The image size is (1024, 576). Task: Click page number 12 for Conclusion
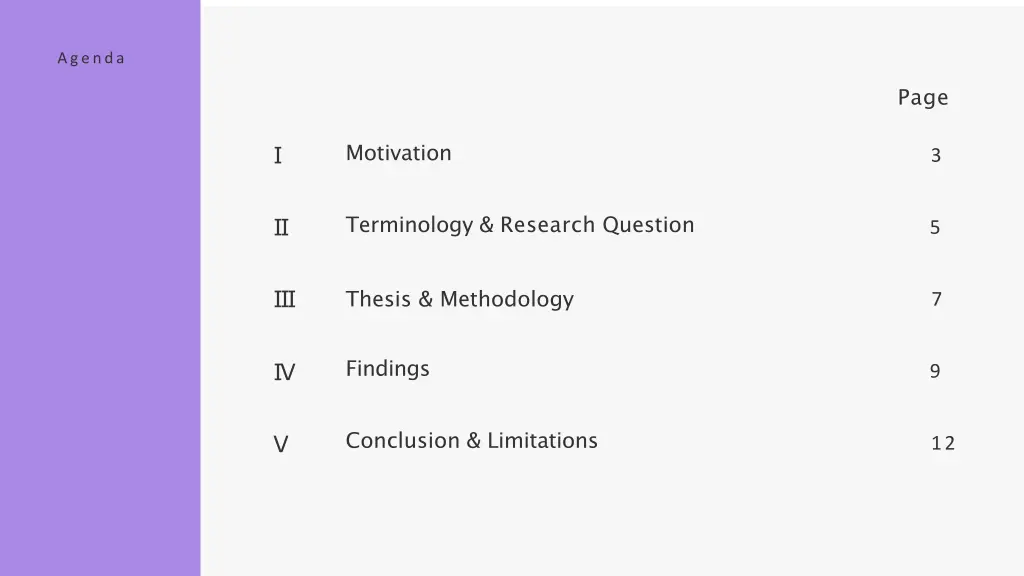(943, 443)
